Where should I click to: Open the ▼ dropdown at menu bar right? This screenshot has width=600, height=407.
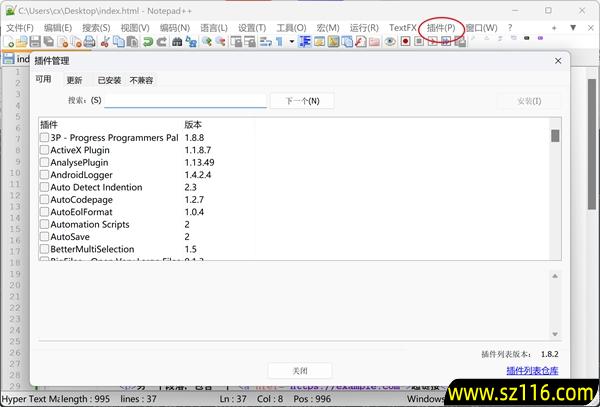pyautogui.click(x=573, y=28)
